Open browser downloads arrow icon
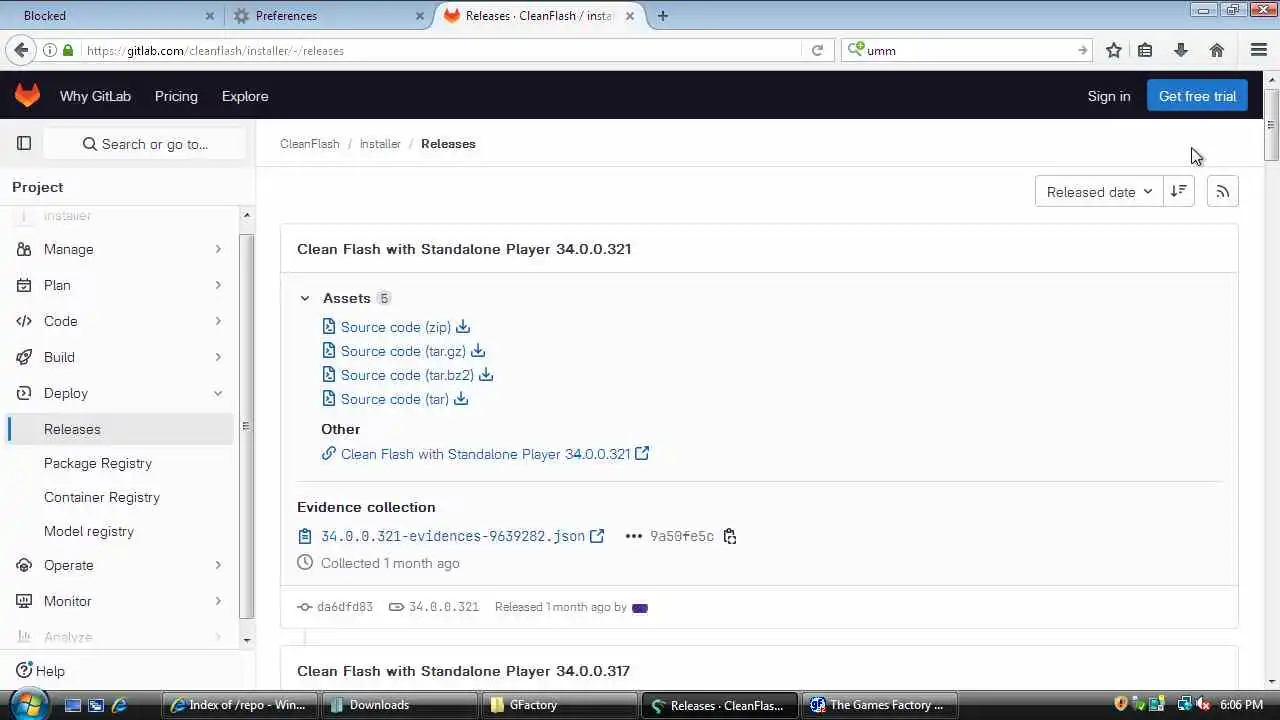Viewport: 1280px width, 720px height. tap(1181, 50)
